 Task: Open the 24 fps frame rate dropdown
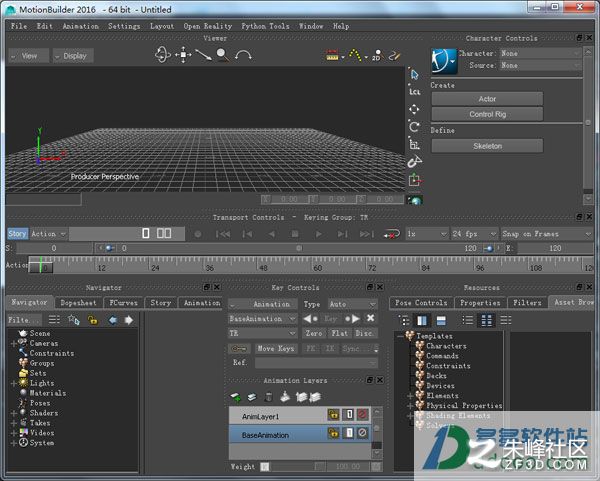[x=474, y=234]
